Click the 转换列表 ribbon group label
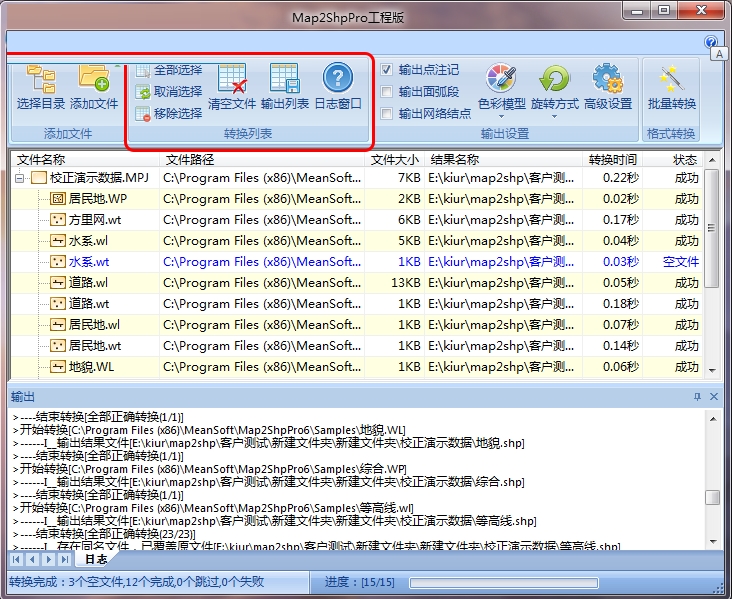The image size is (736, 599). 248,134
